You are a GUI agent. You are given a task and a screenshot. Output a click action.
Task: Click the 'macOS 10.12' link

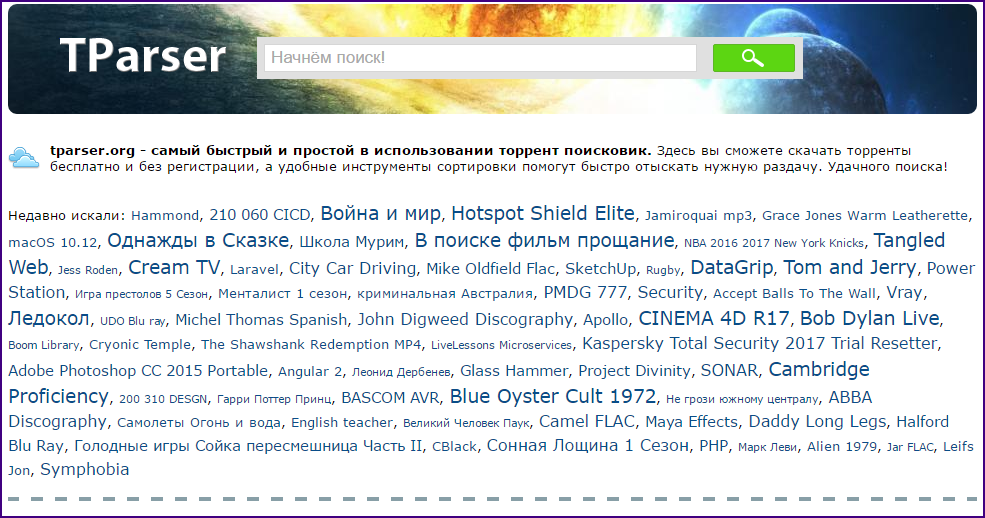[x=53, y=242]
